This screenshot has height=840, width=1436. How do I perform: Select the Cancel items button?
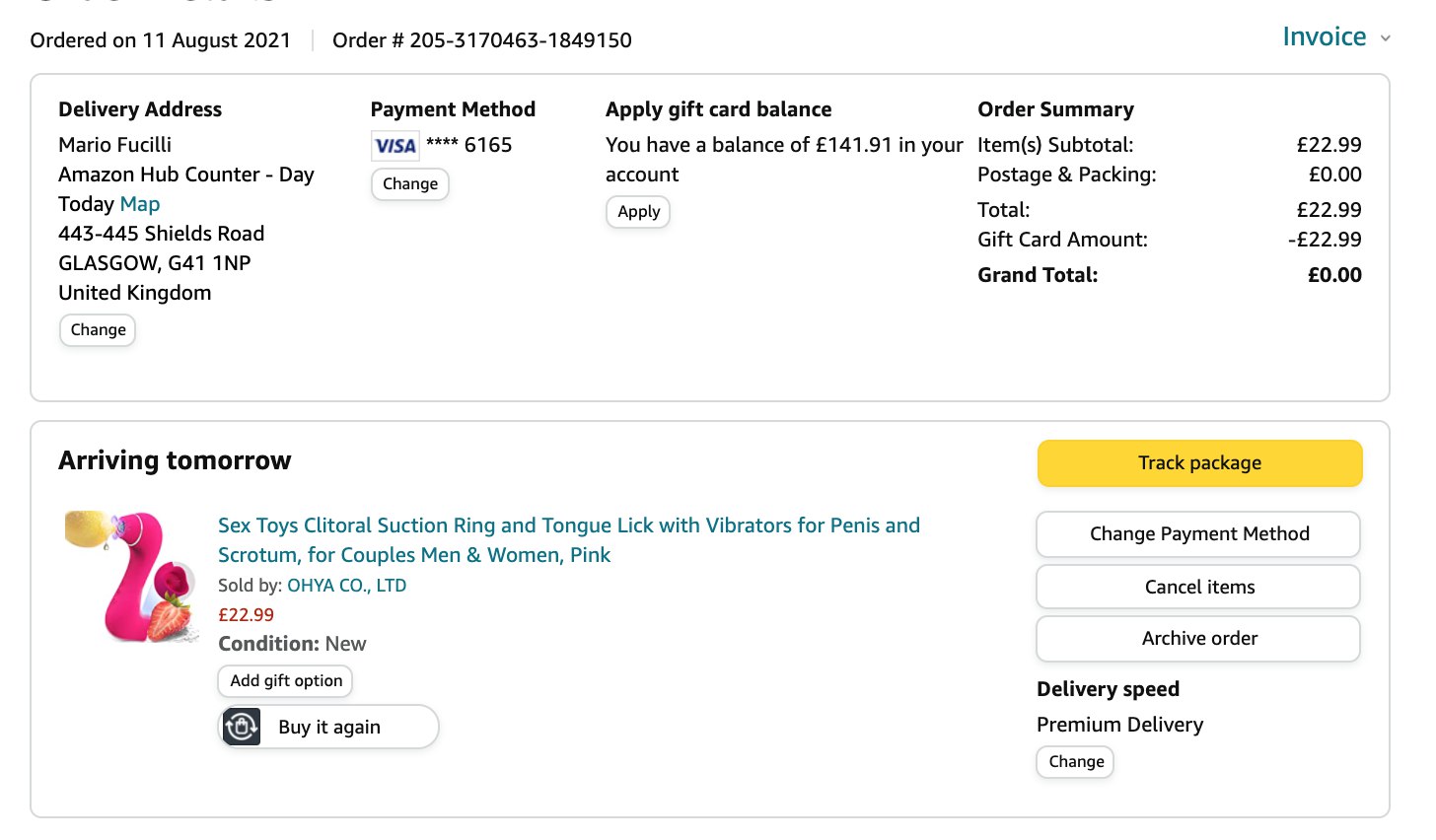(x=1198, y=587)
